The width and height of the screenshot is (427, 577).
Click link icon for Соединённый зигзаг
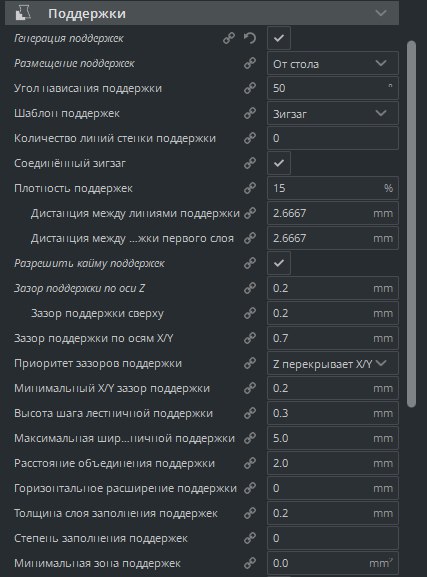[x=250, y=163]
